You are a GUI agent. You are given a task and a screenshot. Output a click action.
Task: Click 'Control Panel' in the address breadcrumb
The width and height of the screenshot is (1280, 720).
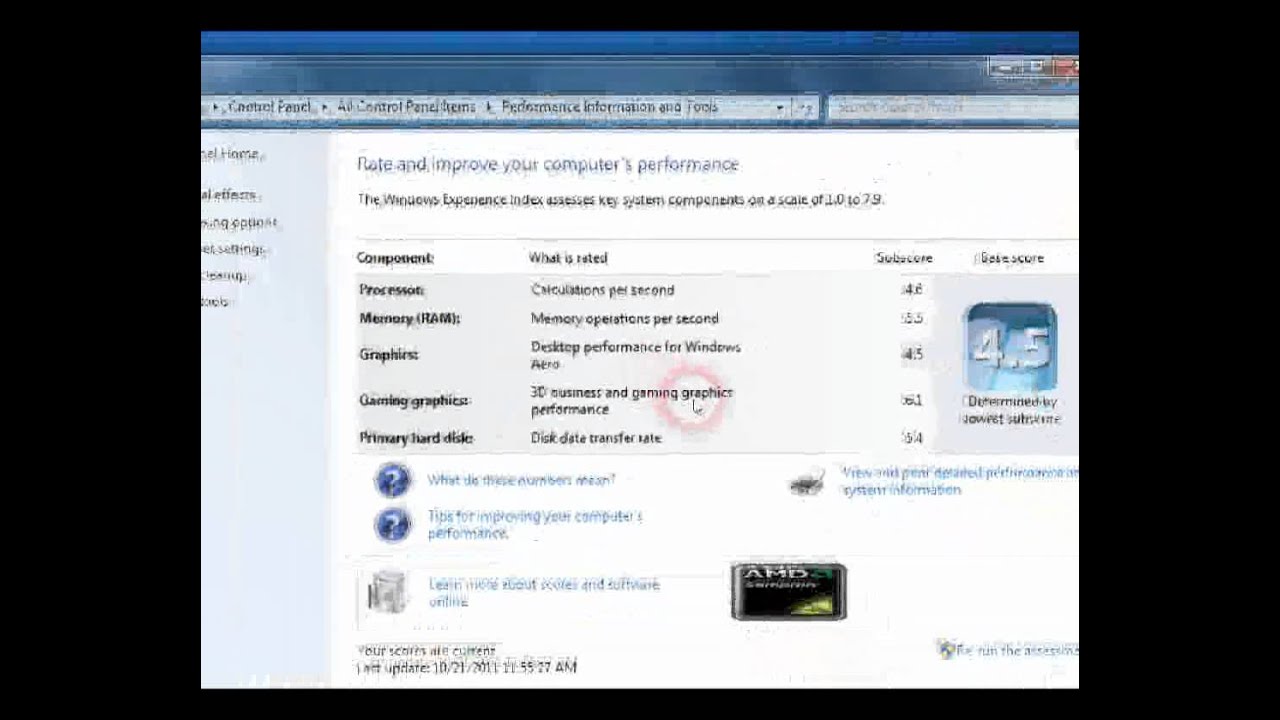pyautogui.click(x=269, y=106)
